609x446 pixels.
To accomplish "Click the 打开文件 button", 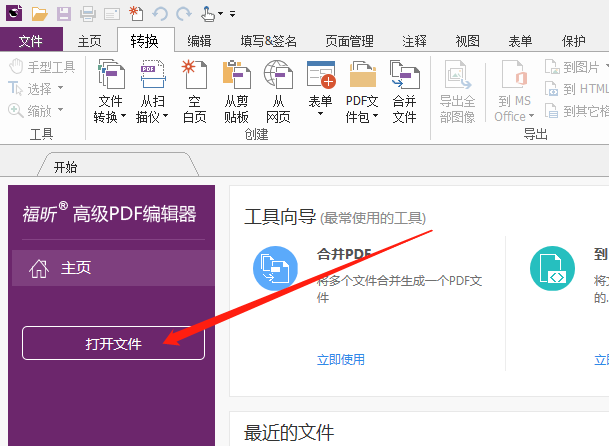I will (x=113, y=343).
